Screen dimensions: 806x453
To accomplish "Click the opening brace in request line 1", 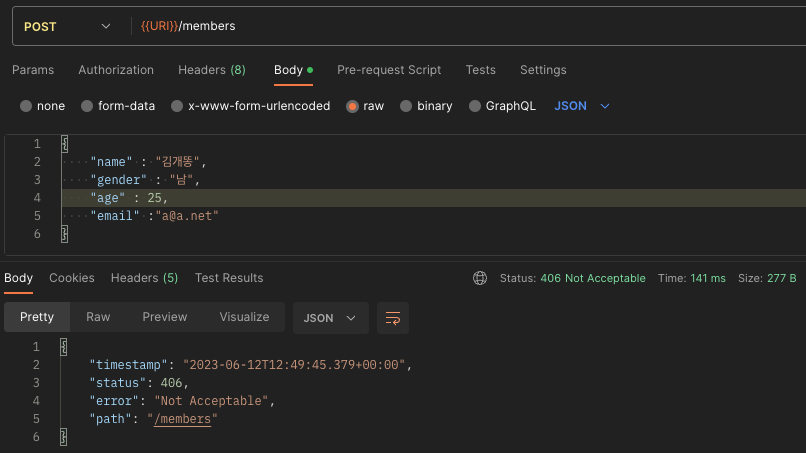I will tap(65, 143).
